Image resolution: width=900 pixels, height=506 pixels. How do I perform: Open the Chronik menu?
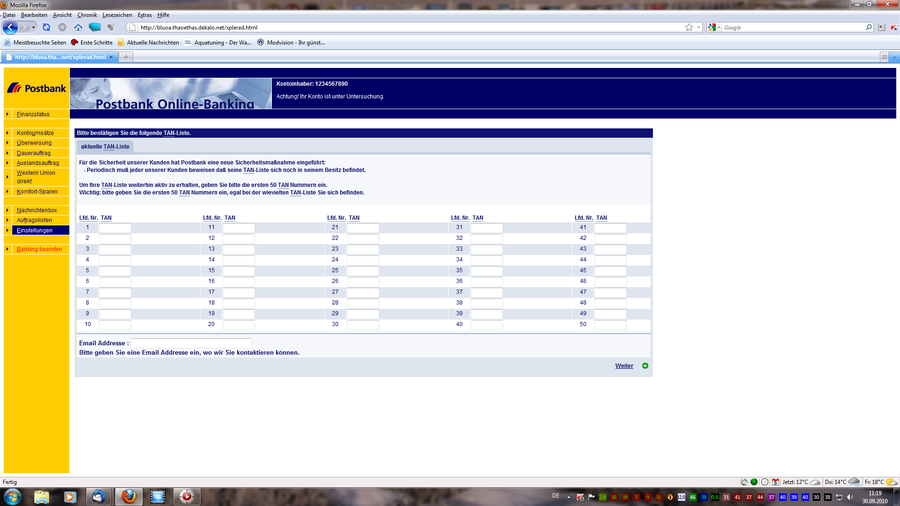coord(87,15)
